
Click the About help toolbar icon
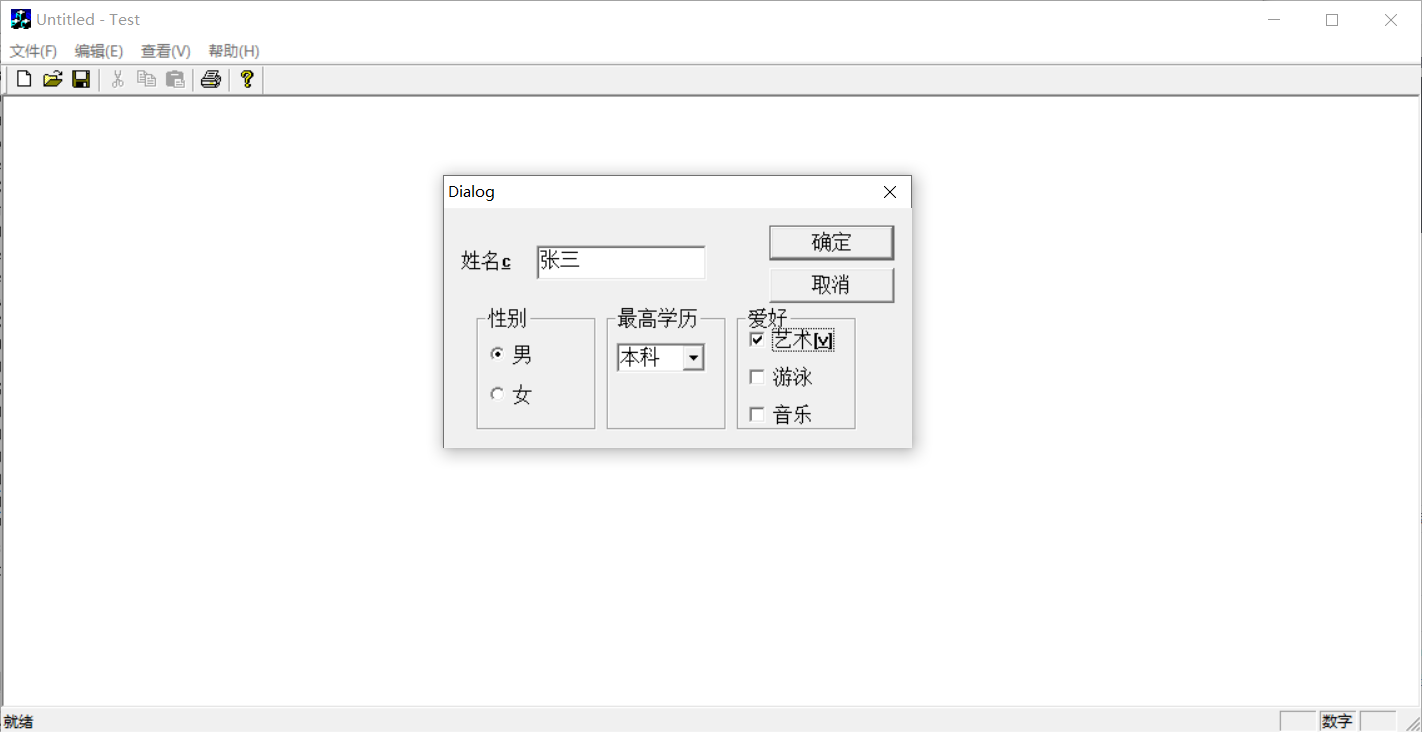[246, 78]
